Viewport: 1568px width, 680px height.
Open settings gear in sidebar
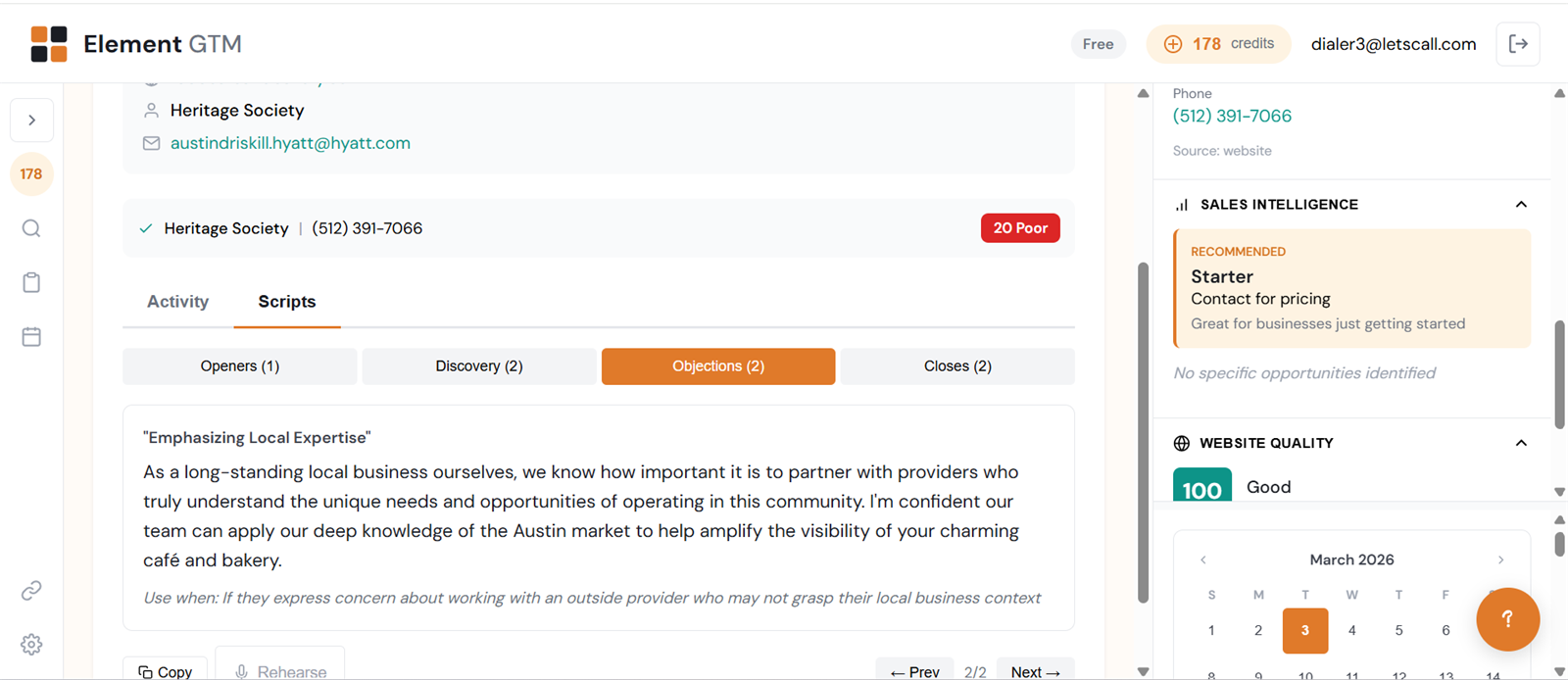pyautogui.click(x=31, y=645)
